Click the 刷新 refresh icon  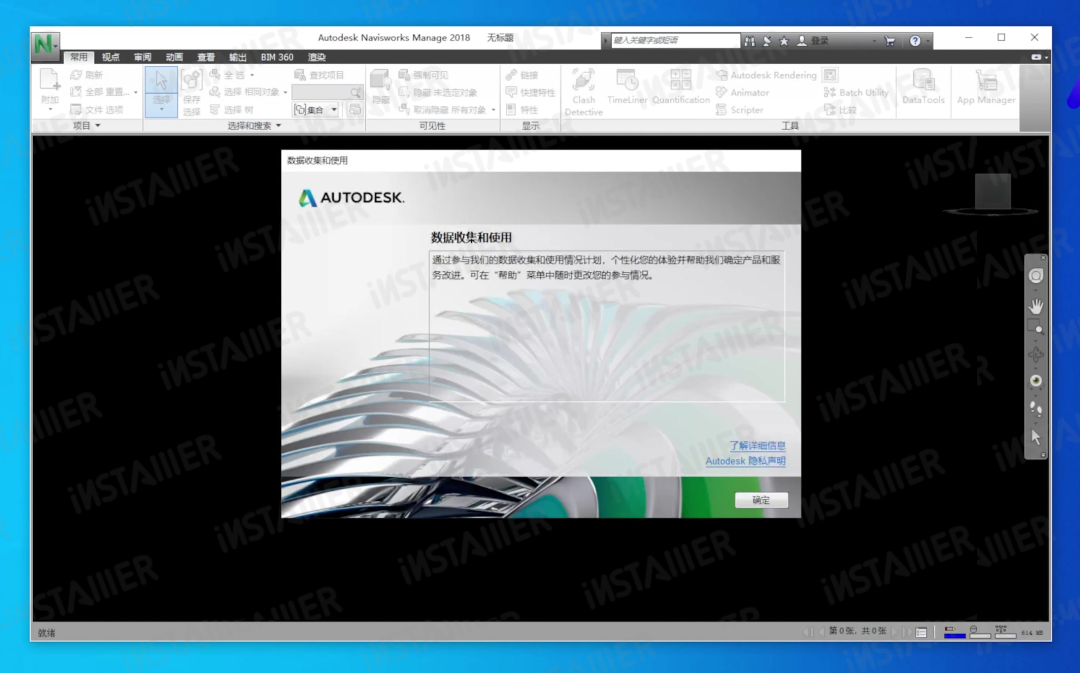coord(76,74)
